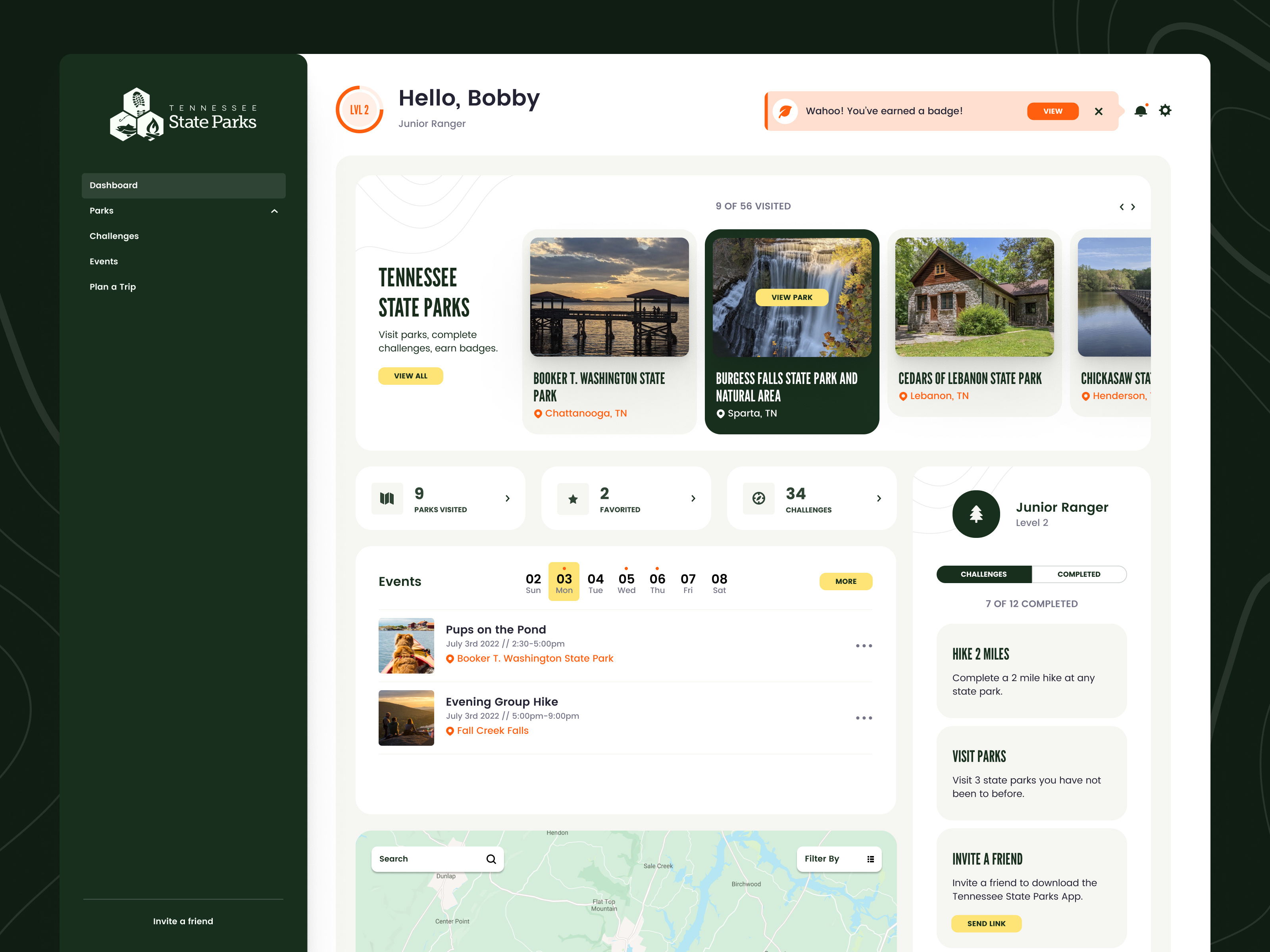Switch the progress toggle to Completed
This screenshot has height=952, width=1270.
click(1079, 574)
